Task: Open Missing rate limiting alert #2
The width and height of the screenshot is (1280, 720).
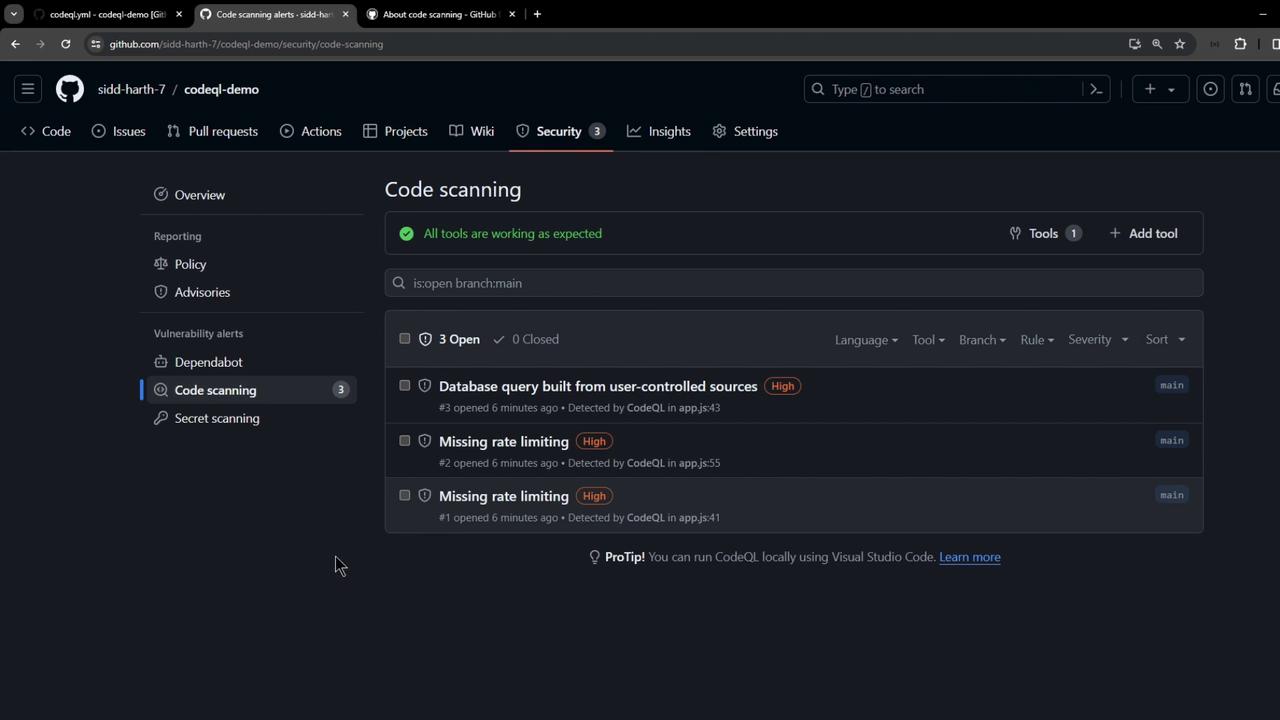Action: [x=504, y=441]
